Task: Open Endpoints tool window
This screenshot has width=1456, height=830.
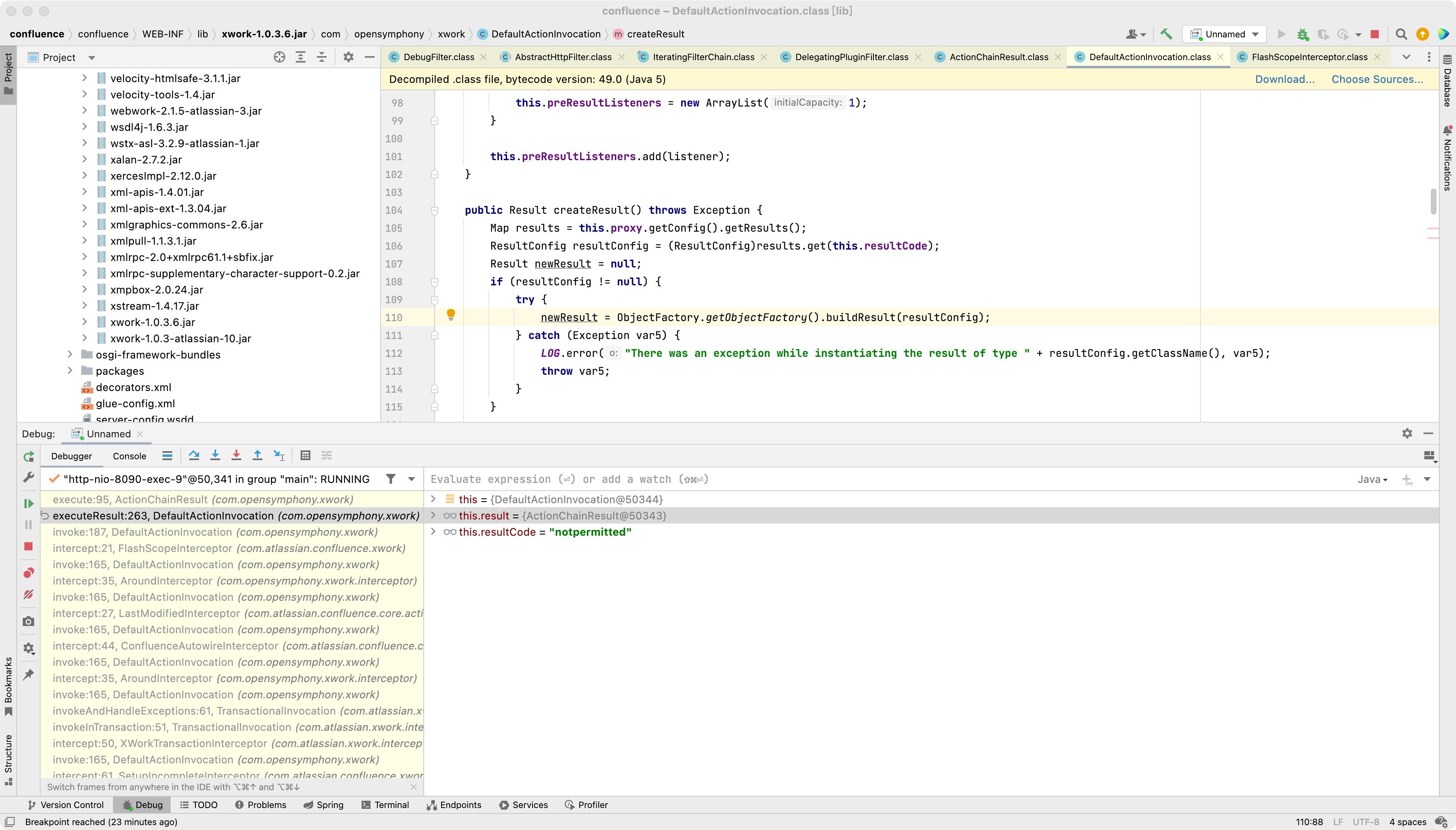Action: pyautogui.click(x=454, y=805)
